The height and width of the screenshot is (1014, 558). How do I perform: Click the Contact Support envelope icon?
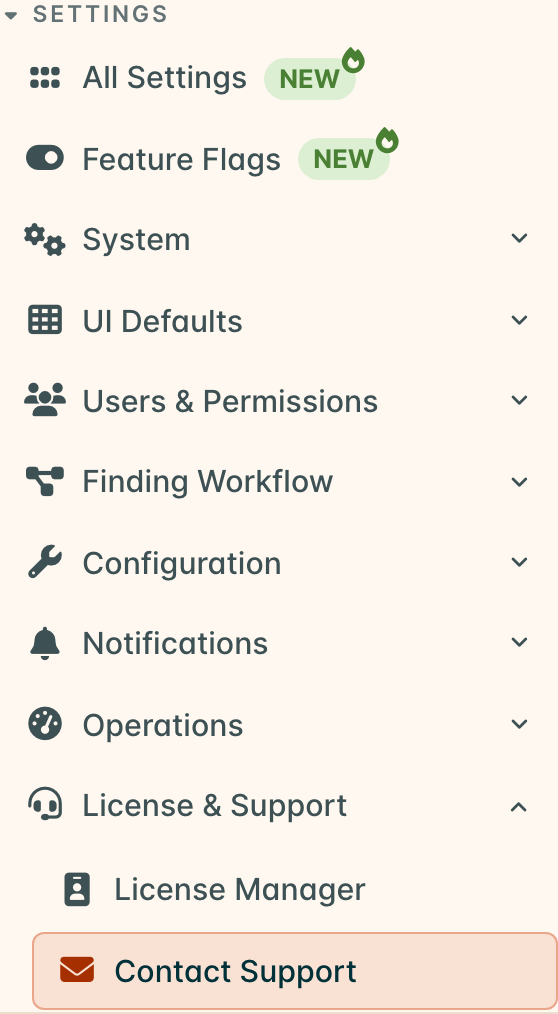tap(77, 971)
